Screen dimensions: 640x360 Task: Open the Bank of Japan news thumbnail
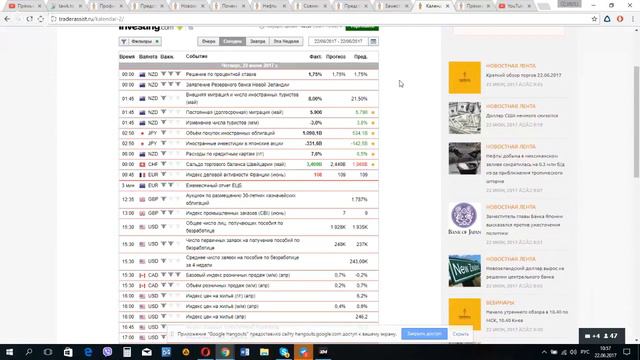tap(464, 219)
